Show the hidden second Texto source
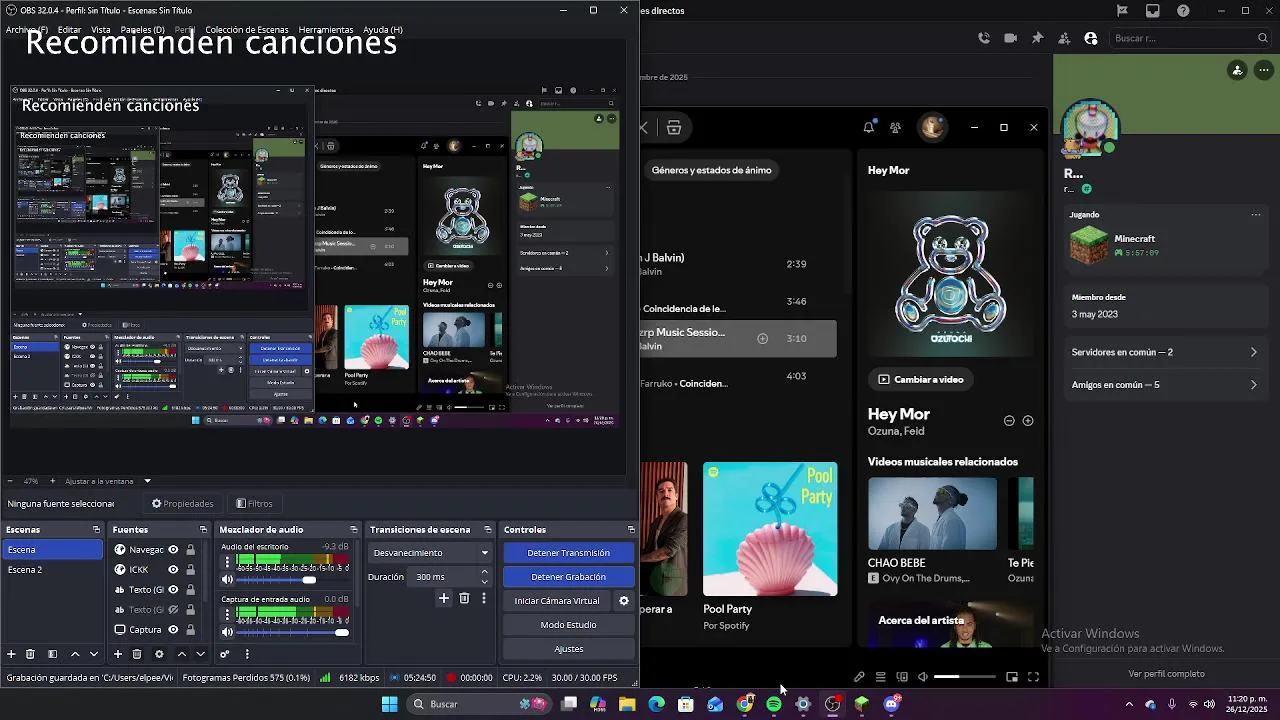This screenshot has width=1280, height=720. pos(173,610)
